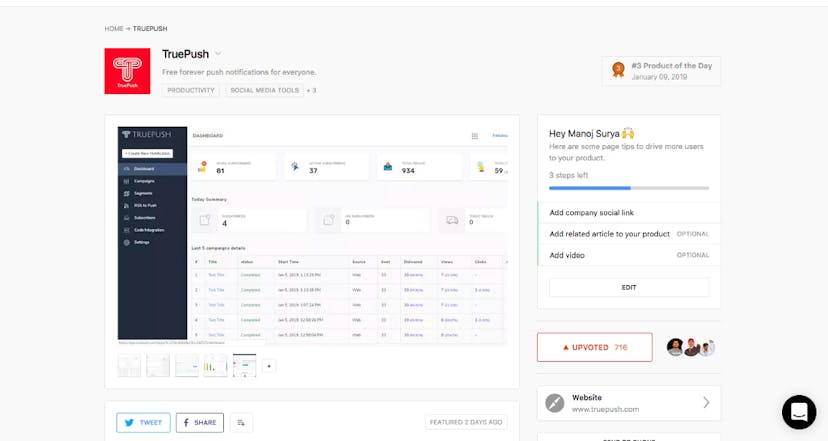Viewport: 828px width, 441px height.
Task: Click the add-to-collection list icon
Action: [x=241, y=422]
